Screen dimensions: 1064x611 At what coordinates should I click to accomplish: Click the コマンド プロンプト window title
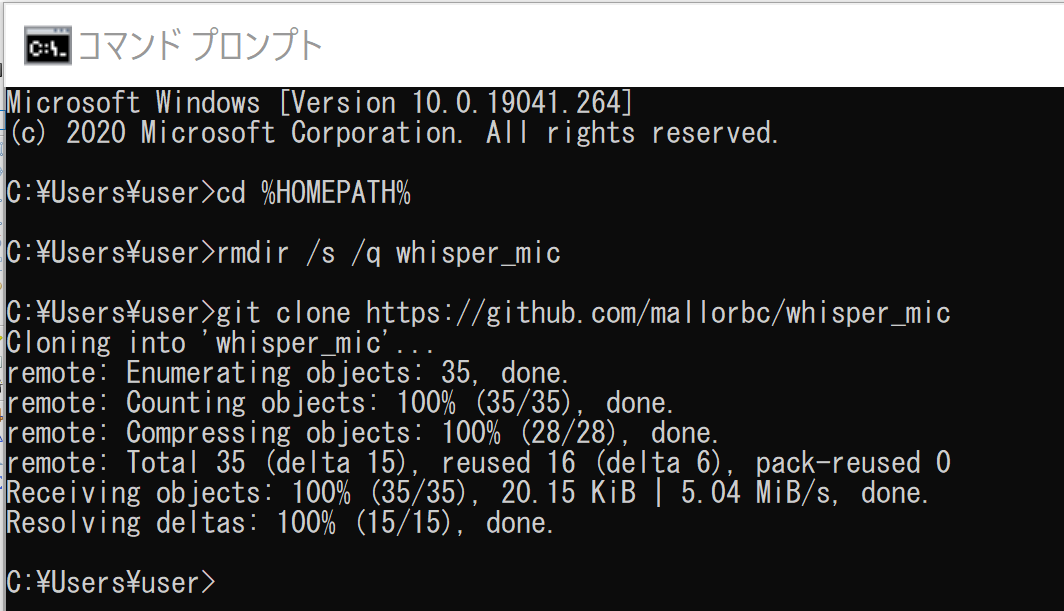point(201,45)
